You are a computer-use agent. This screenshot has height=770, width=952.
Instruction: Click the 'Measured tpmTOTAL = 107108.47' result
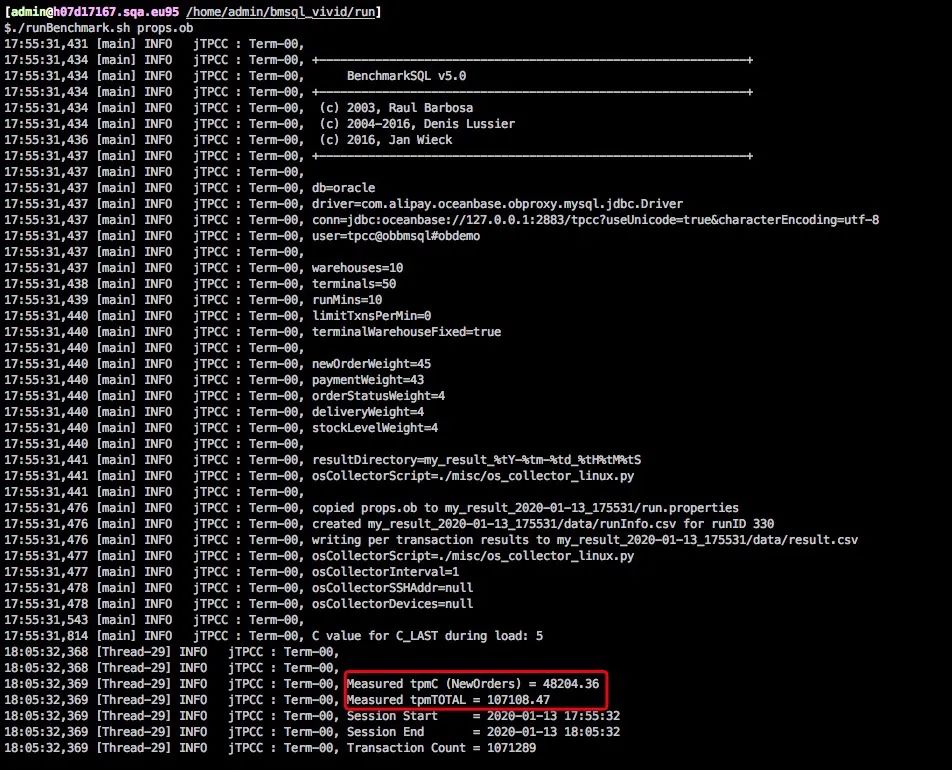pos(448,700)
